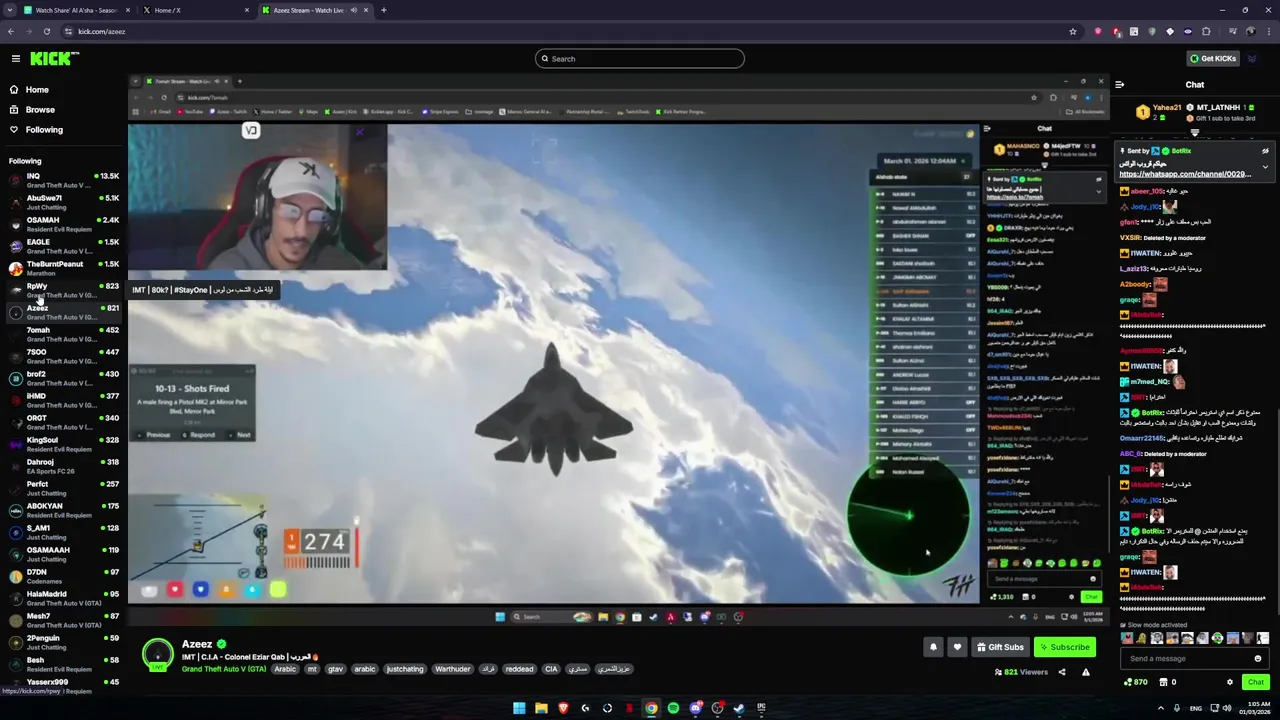This screenshot has height=720, width=1280.
Task: Open volume control in system tray
Action: tap(1227, 709)
